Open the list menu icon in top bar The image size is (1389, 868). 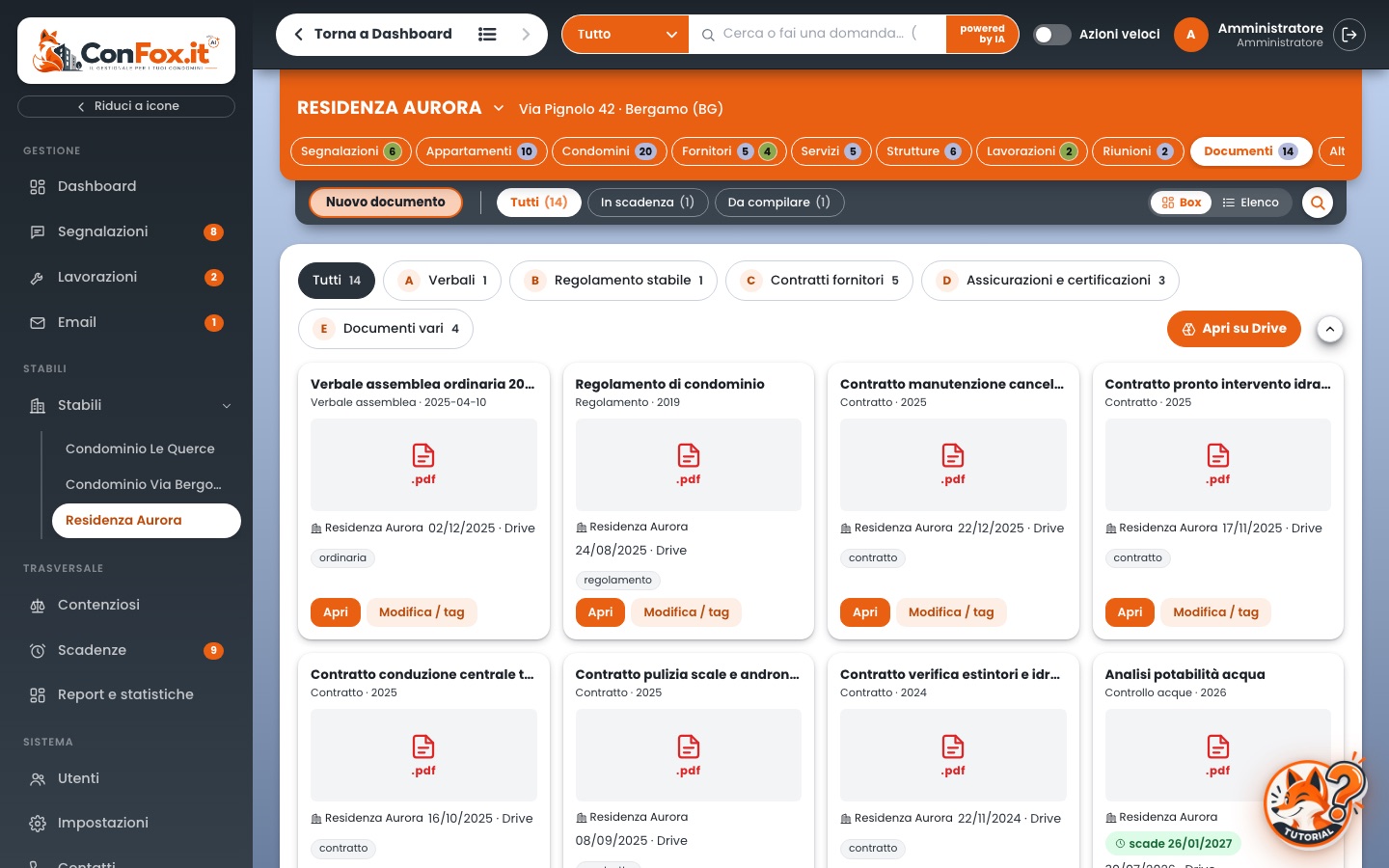click(487, 35)
